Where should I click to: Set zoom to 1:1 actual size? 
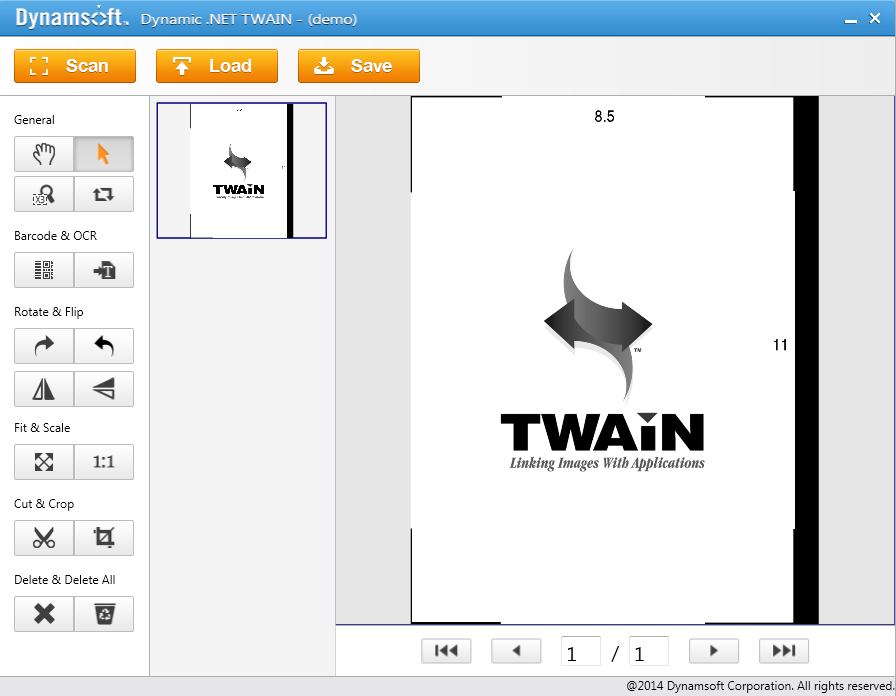(104, 462)
